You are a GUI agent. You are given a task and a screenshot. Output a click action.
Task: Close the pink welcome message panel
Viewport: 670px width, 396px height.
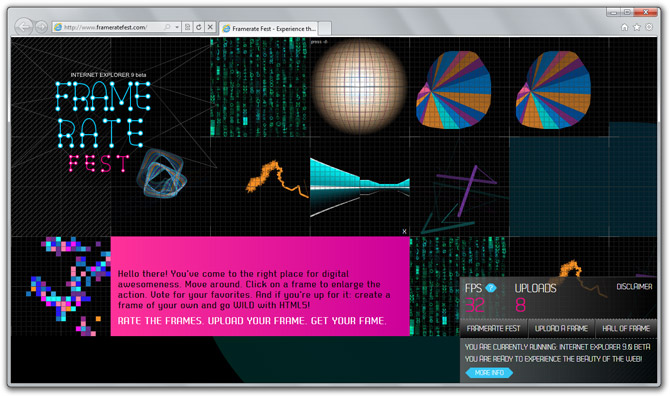click(x=404, y=232)
